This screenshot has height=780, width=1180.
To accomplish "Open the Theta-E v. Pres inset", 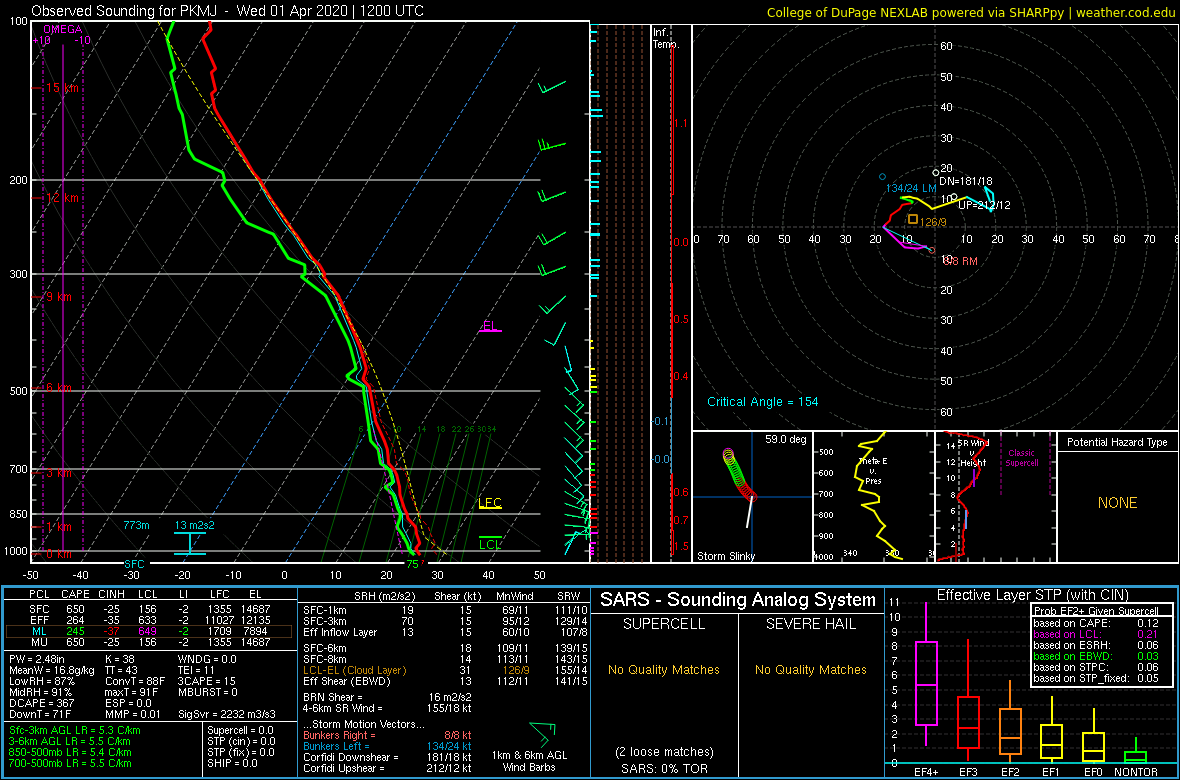I will click(873, 497).
